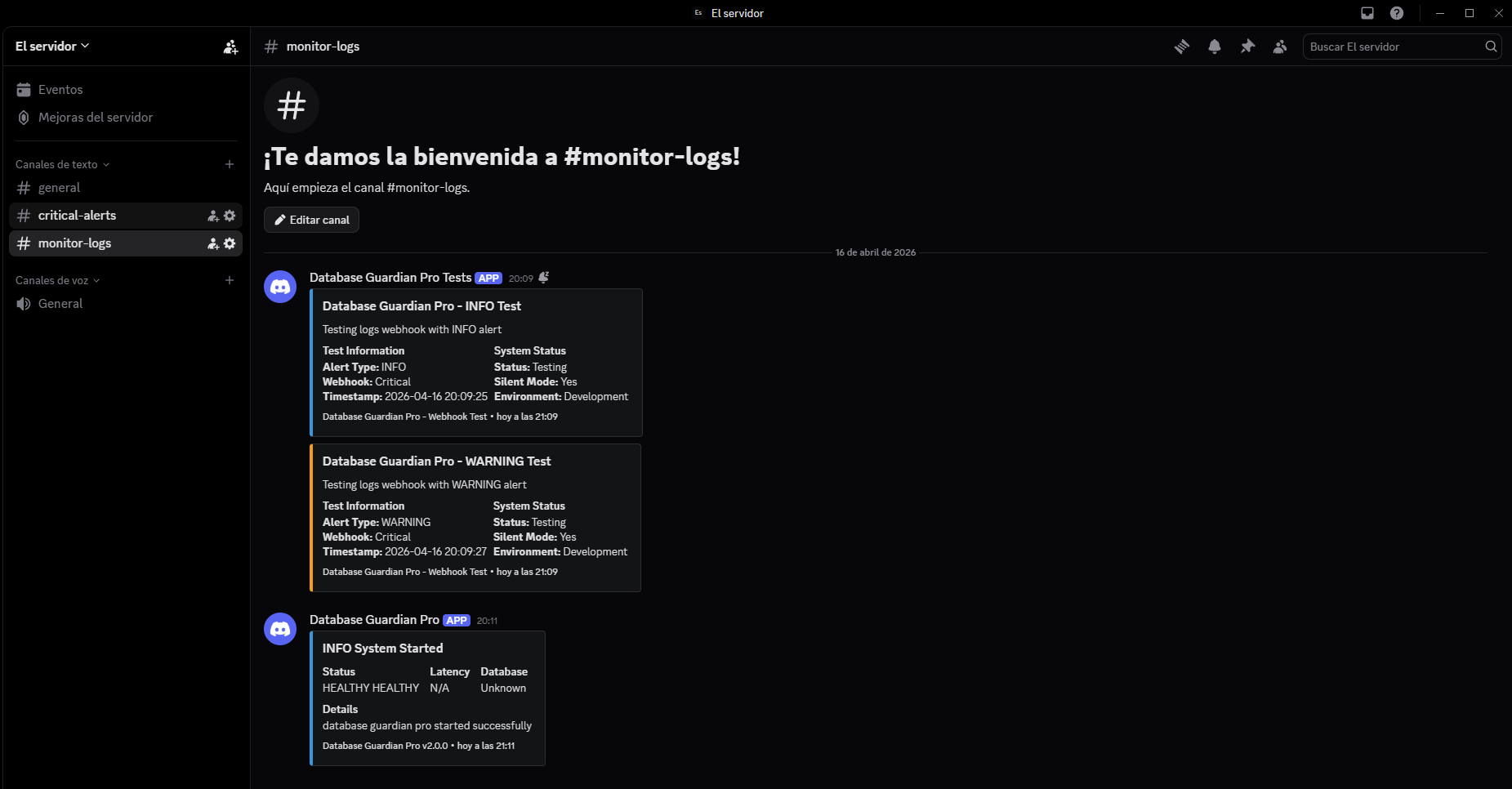Viewport: 1512px width, 789px height.
Task: Click APP badge beside the 20:11 message
Action: 457,621
